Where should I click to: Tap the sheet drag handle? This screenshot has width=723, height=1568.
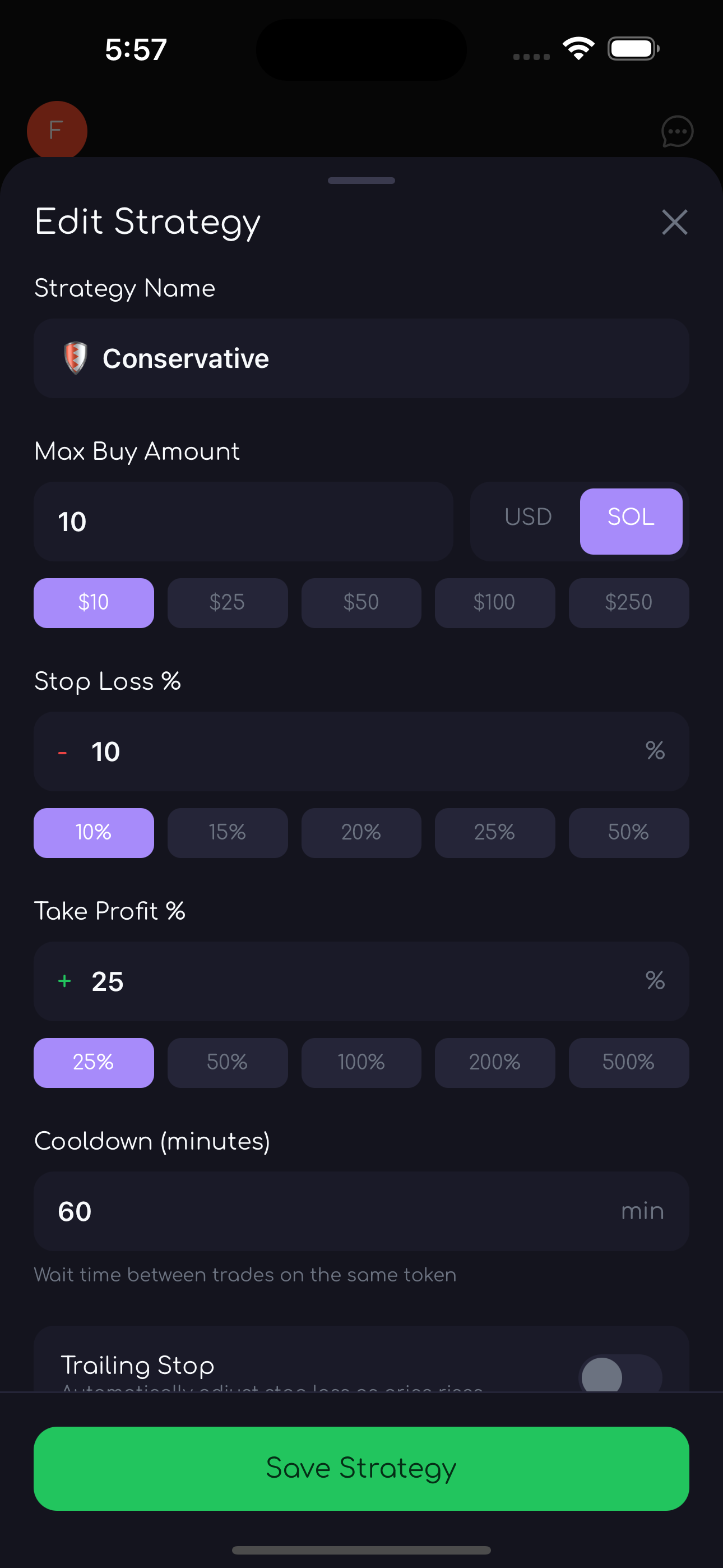[361, 181]
